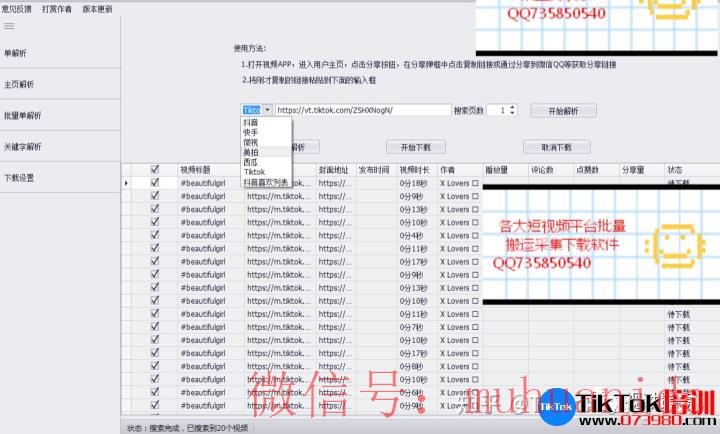The width and height of the screenshot is (720, 434).
Task: Choose 西瓜 from the platform list
Action: 266,162
